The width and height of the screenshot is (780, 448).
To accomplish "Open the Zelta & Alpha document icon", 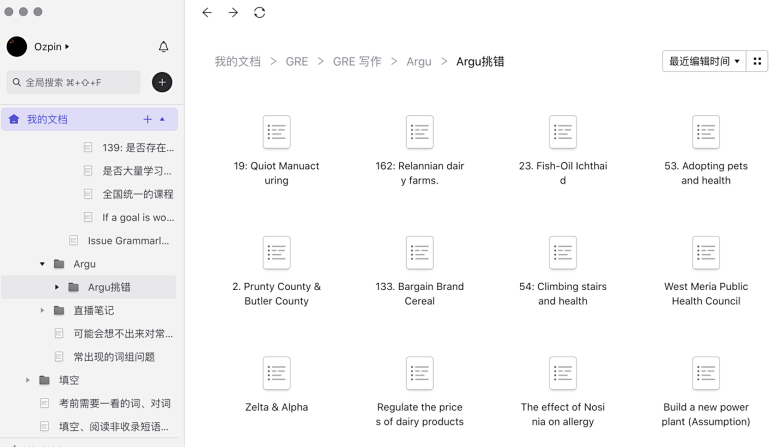I will [276, 373].
